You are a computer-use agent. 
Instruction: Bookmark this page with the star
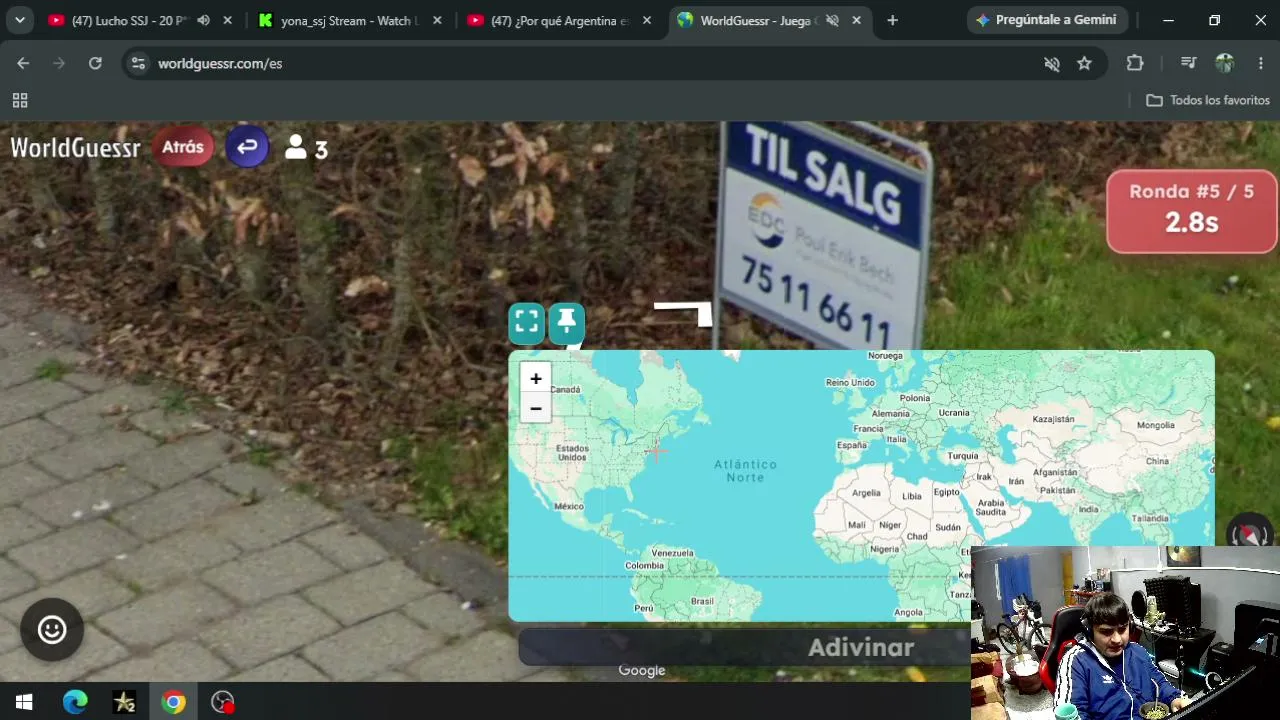pos(1084,63)
